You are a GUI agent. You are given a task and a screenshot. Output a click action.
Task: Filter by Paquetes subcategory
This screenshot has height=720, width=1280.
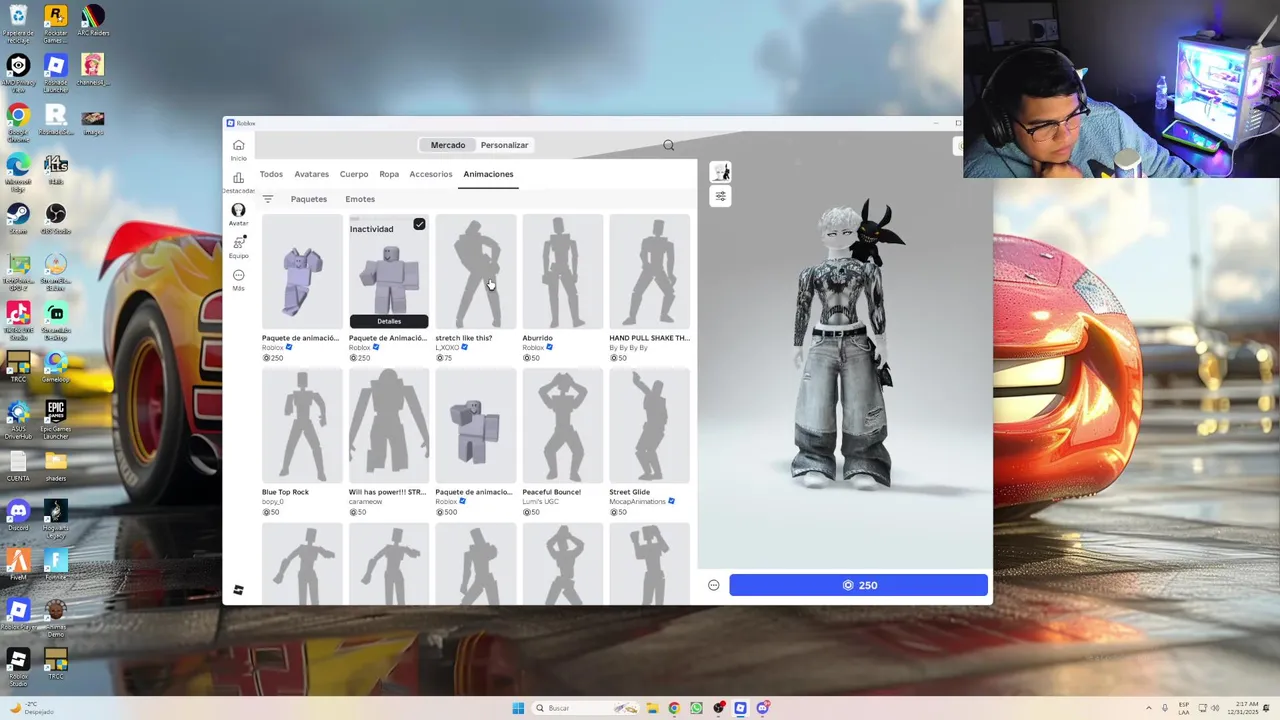pyautogui.click(x=309, y=199)
